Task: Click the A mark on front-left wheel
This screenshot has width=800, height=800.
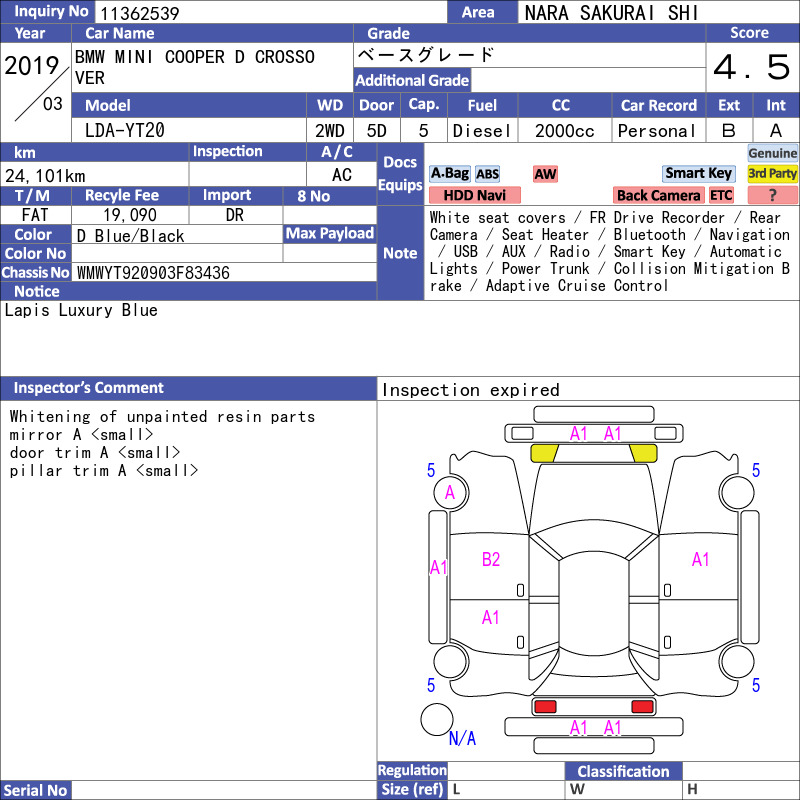Action: 449,493
